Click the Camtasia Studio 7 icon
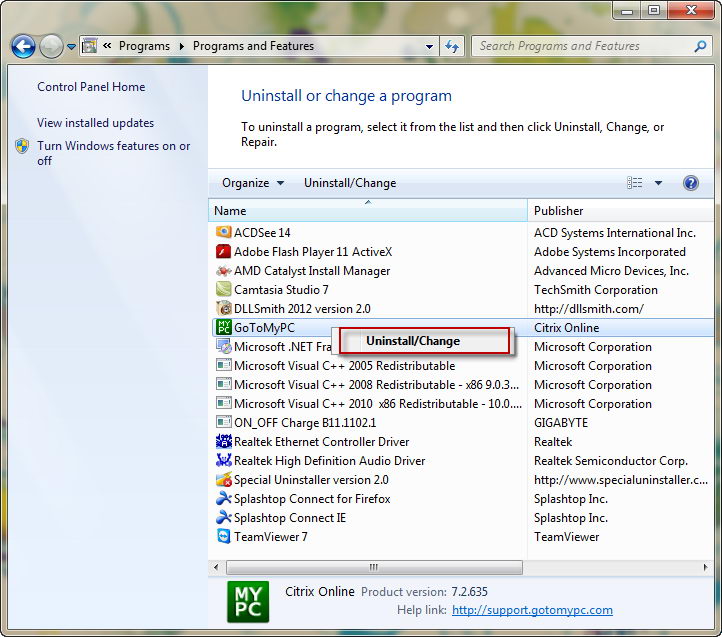The width and height of the screenshot is (722, 637). [224, 289]
